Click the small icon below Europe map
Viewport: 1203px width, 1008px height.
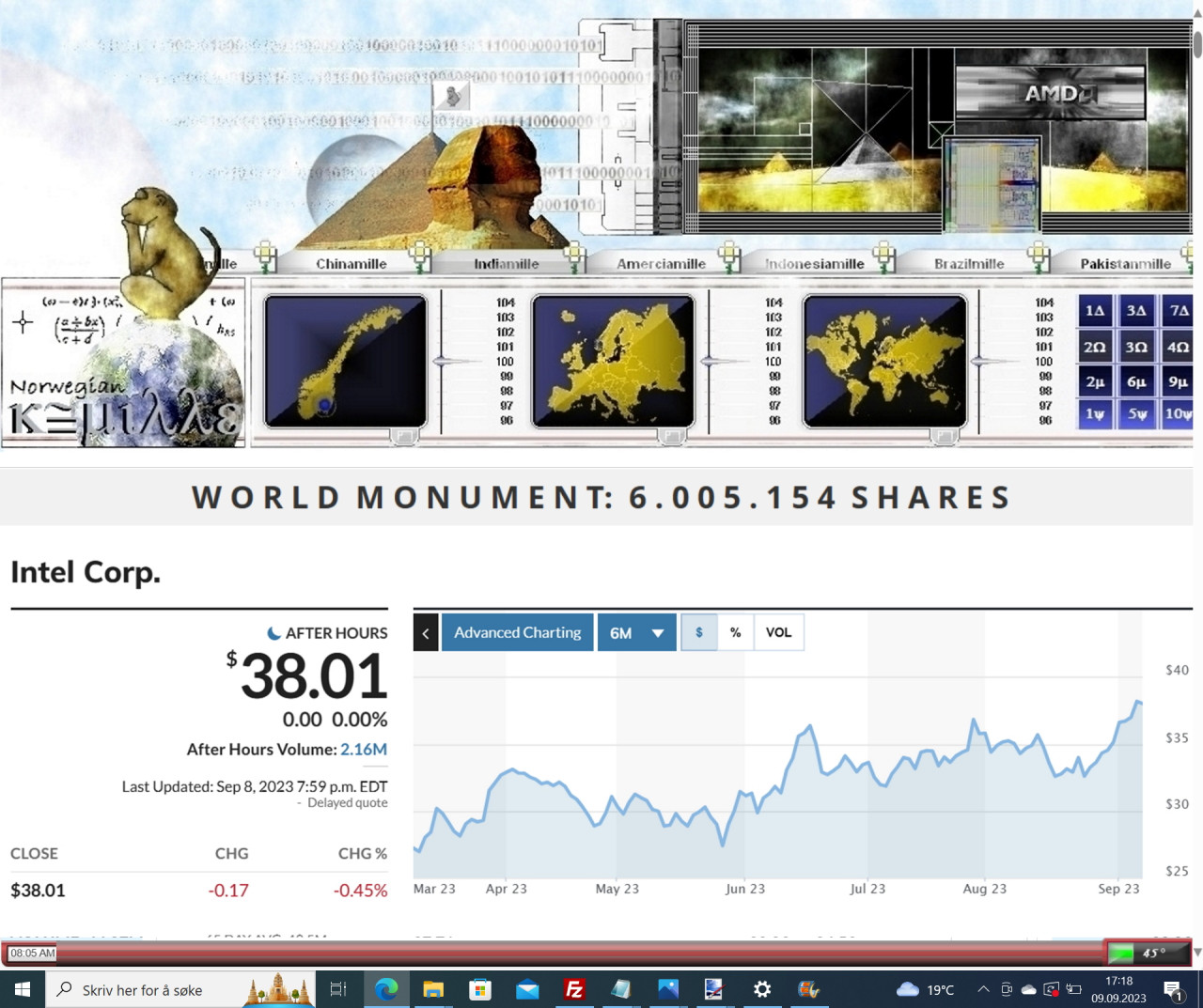pyautogui.click(x=672, y=436)
